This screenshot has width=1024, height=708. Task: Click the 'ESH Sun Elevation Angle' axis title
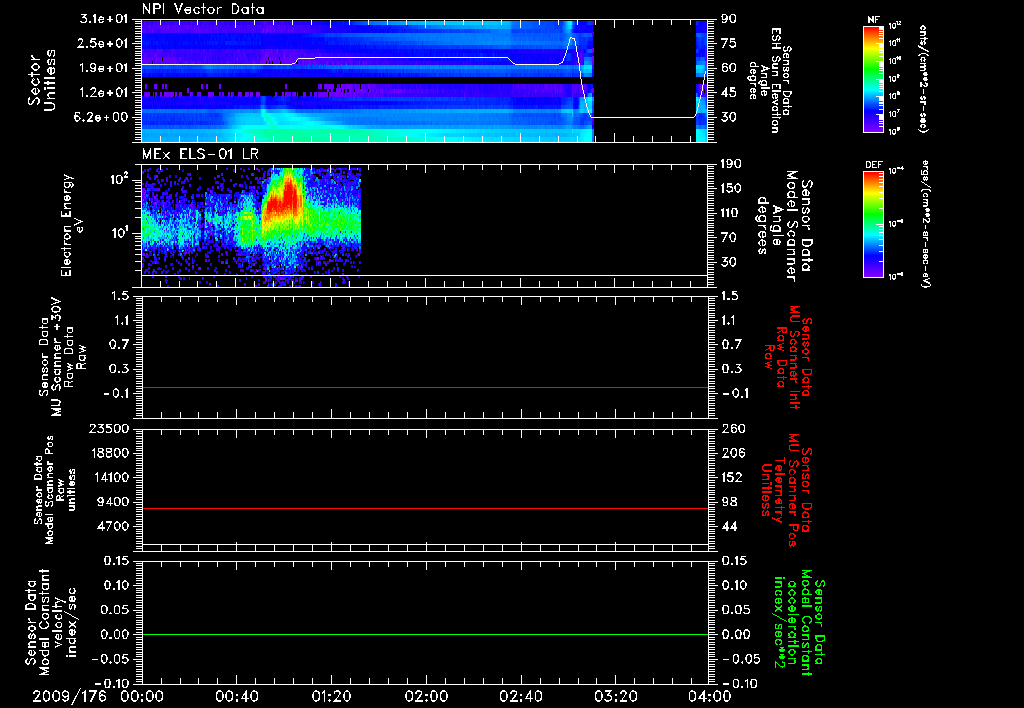pyautogui.click(x=769, y=80)
